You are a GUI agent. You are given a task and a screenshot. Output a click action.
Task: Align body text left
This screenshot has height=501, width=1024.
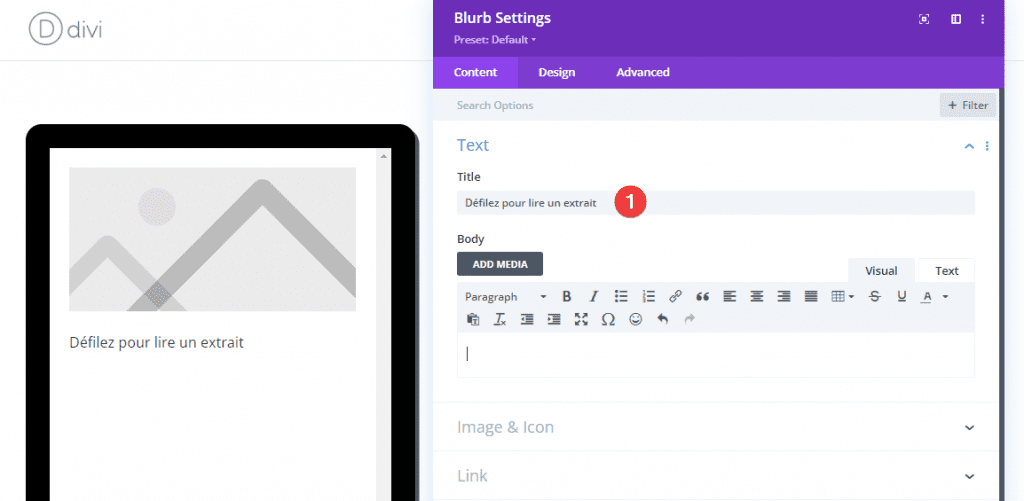click(x=729, y=297)
